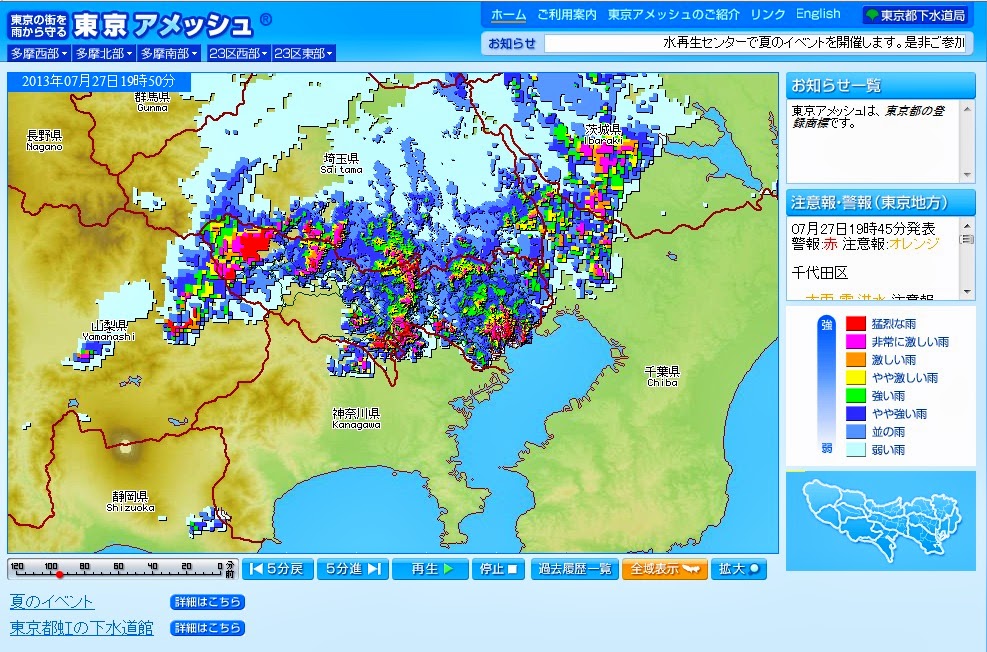Click the red 猛烈な雨 legend swatch
This screenshot has width=987, height=652.
pos(855,324)
